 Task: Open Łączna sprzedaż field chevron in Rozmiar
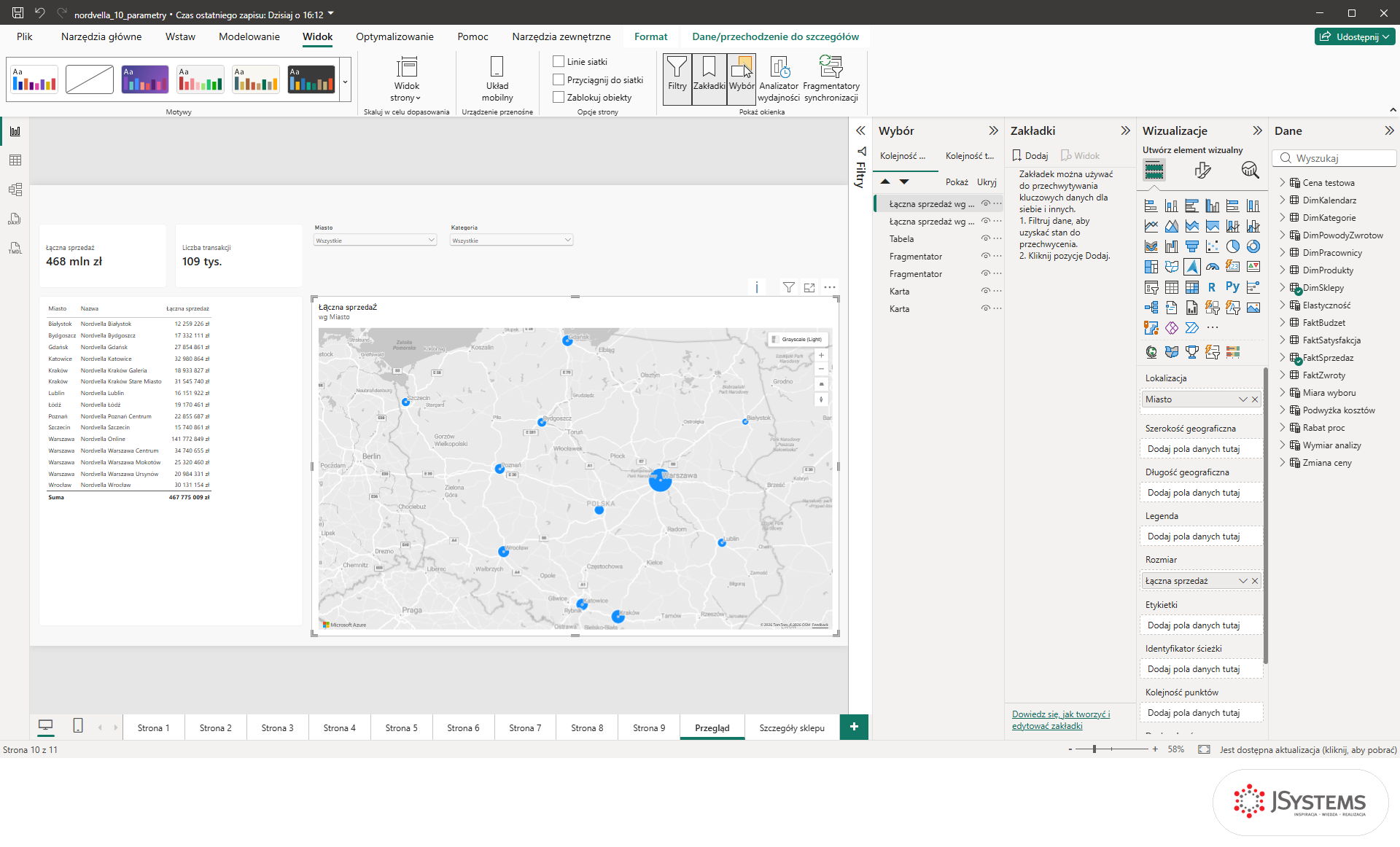click(1242, 581)
